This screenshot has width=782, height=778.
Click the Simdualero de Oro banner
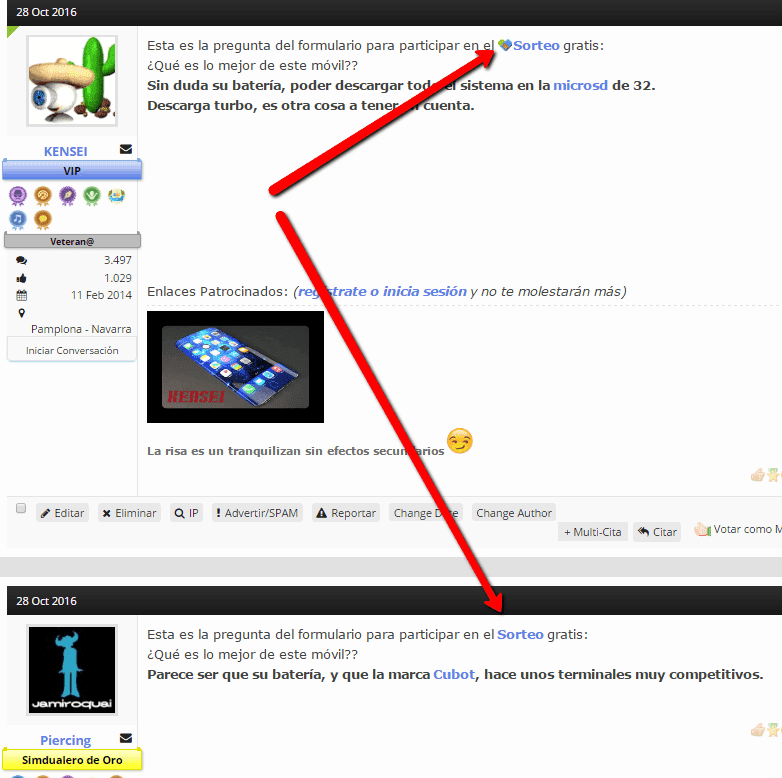point(72,760)
